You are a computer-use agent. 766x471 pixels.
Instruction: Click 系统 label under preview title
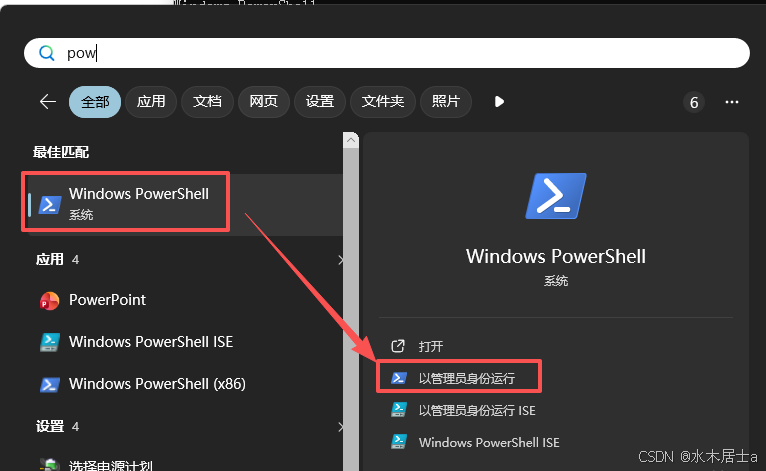pos(556,281)
